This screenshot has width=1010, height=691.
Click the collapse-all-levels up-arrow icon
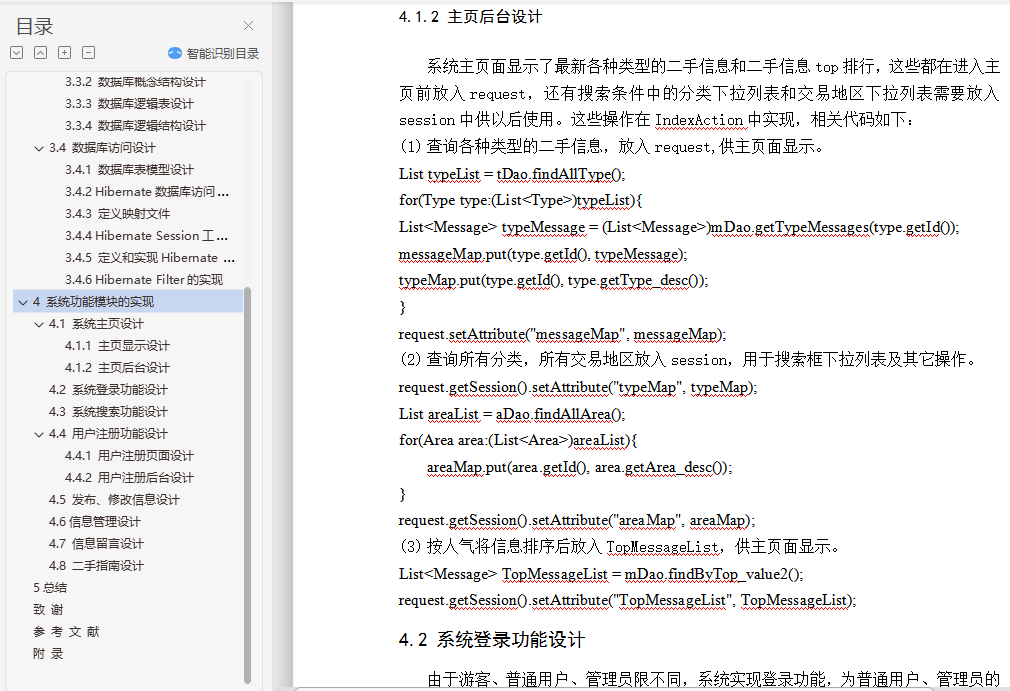coord(41,53)
